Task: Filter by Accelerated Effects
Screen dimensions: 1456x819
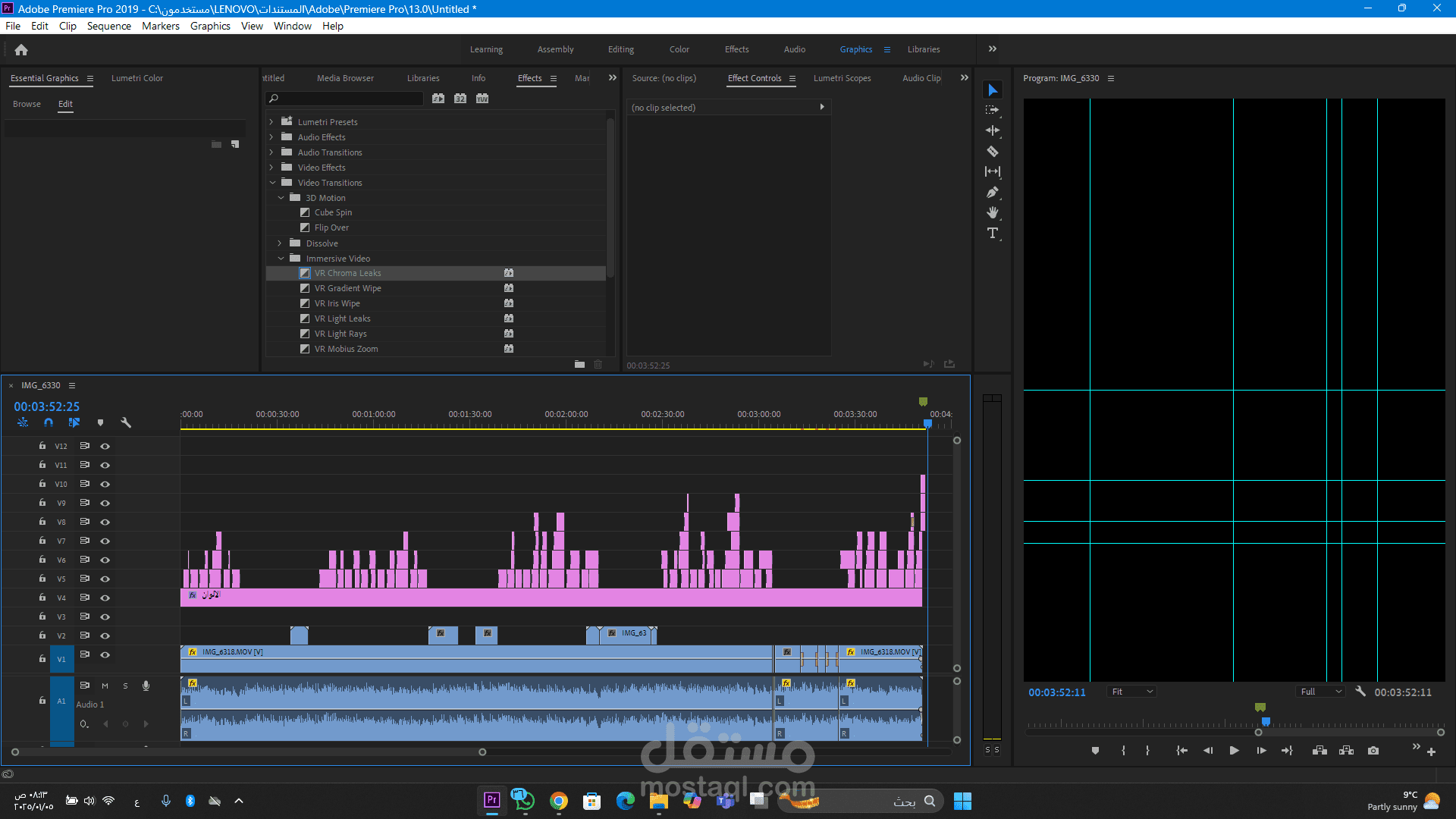Action: pyautogui.click(x=438, y=99)
